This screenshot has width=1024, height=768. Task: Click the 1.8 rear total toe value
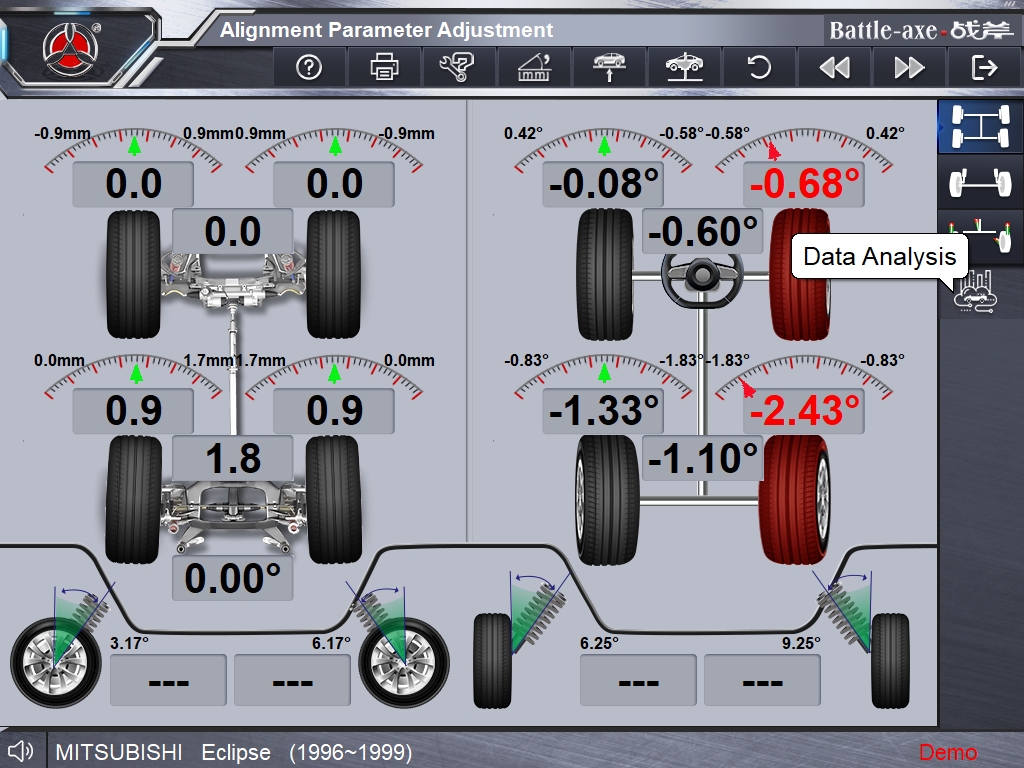pos(232,458)
